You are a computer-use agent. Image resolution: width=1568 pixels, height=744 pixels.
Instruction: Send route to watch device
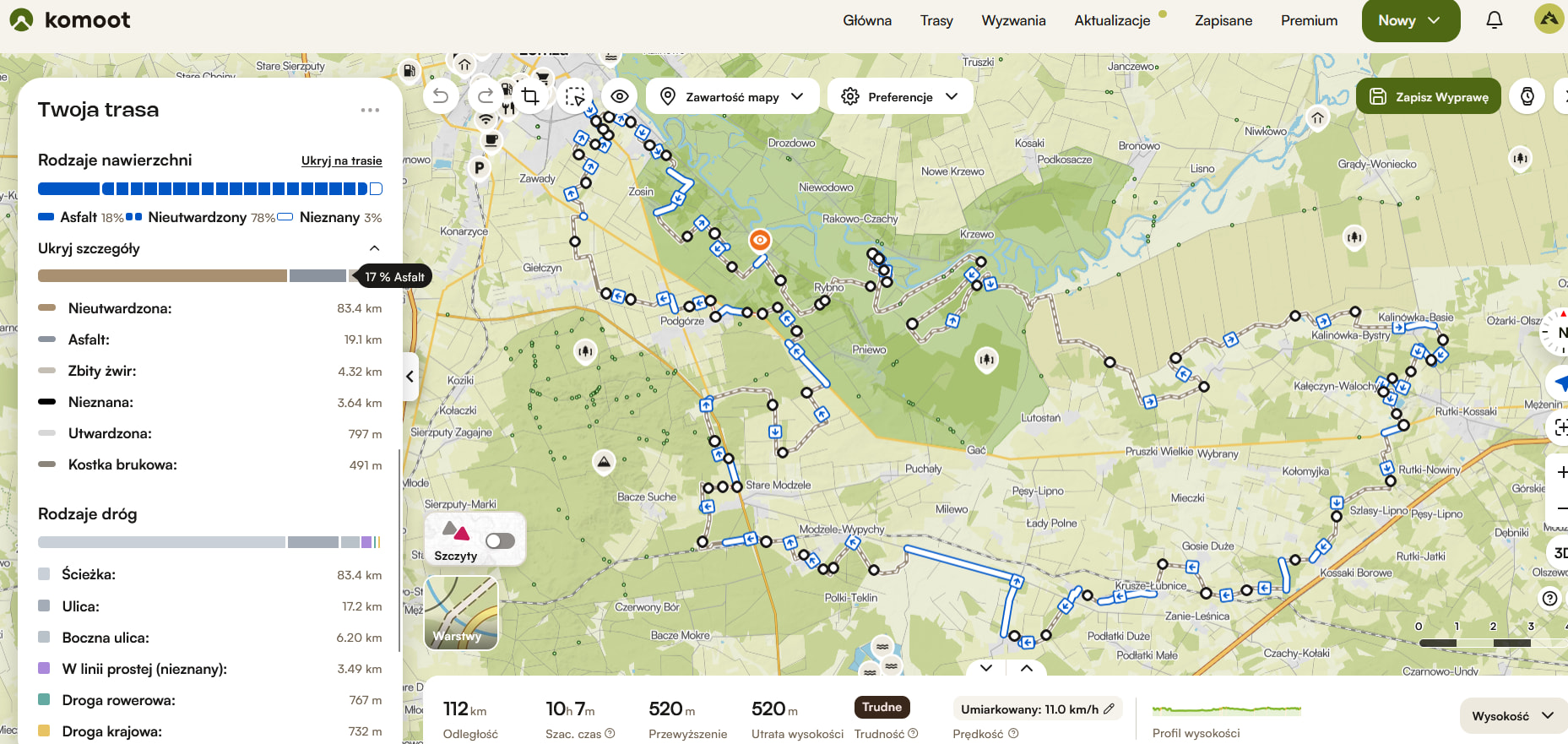click(1527, 96)
